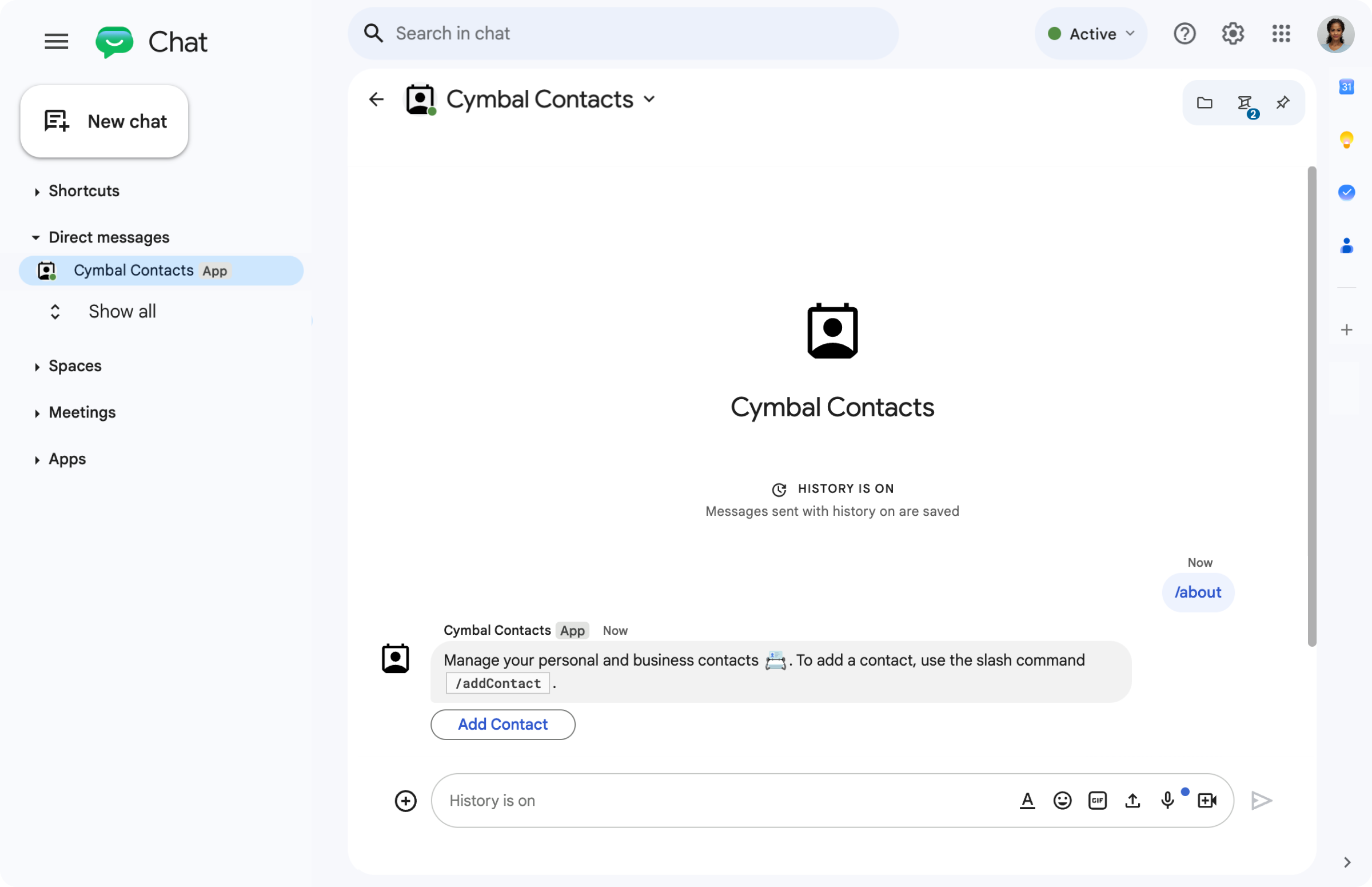Open Google Calendar side panel icon

(x=1346, y=87)
